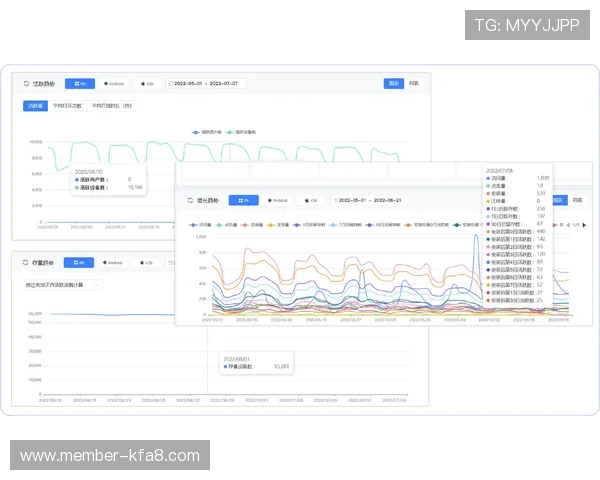The height and width of the screenshot is (480, 600).
Task: Select iOS platform in the 活跃趋势 panel
Action: coord(146,84)
